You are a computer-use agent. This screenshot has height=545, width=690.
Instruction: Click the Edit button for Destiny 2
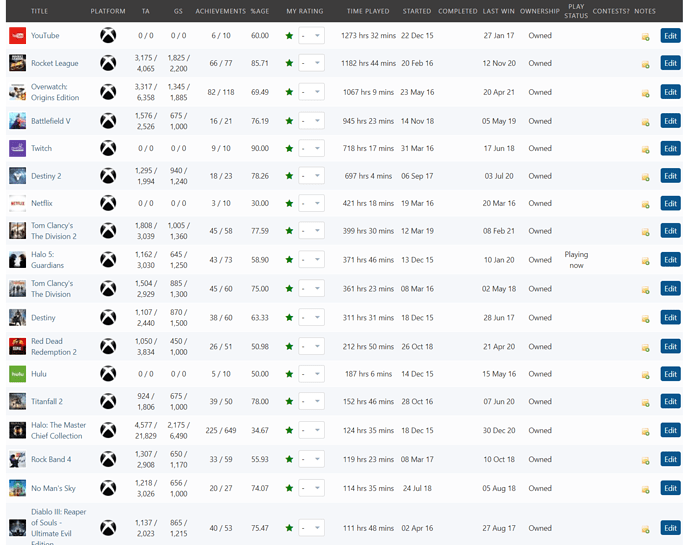coord(670,176)
